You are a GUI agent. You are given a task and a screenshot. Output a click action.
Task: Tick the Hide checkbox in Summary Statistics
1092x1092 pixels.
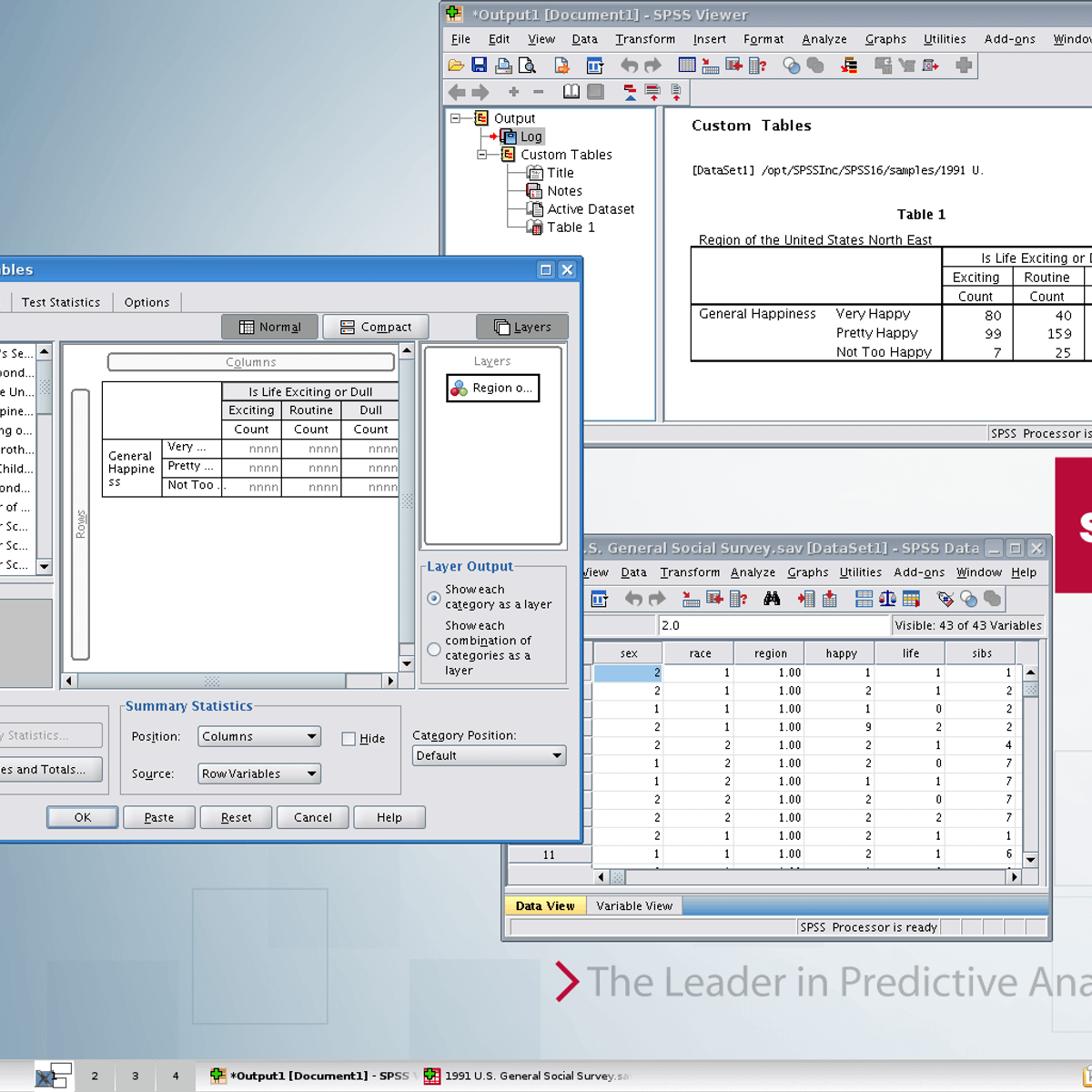tap(349, 739)
